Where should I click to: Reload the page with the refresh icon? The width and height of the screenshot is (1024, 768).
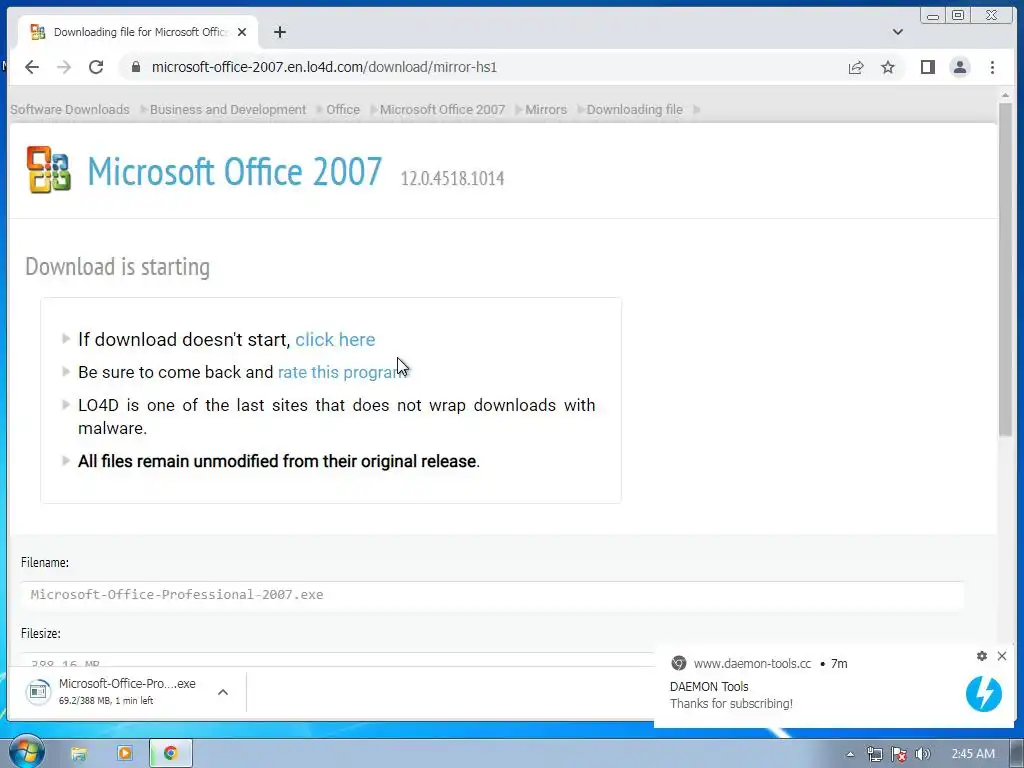tap(96, 67)
